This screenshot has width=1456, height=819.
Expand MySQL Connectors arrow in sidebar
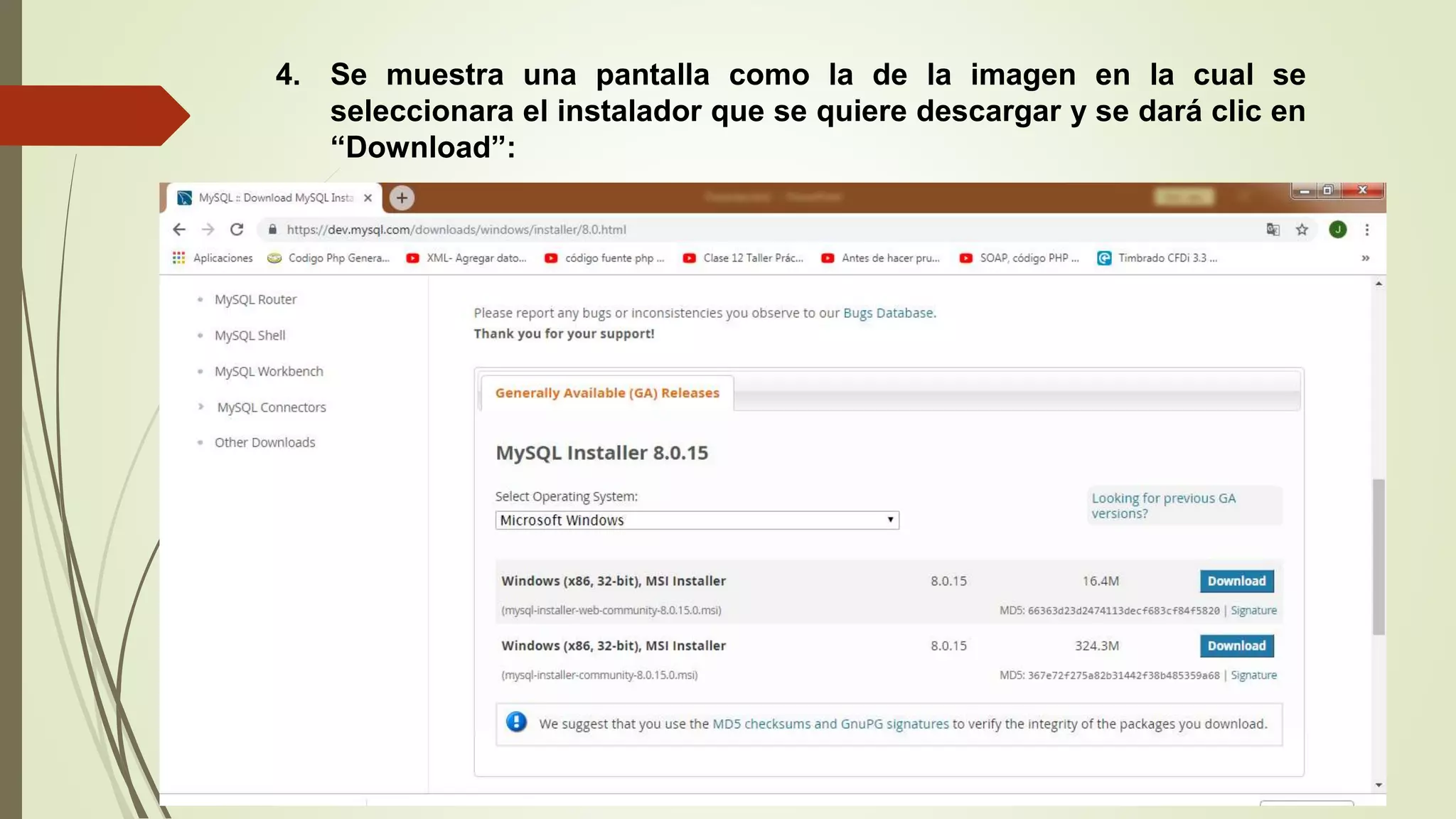pyautogui.click(x=200, y=407)
